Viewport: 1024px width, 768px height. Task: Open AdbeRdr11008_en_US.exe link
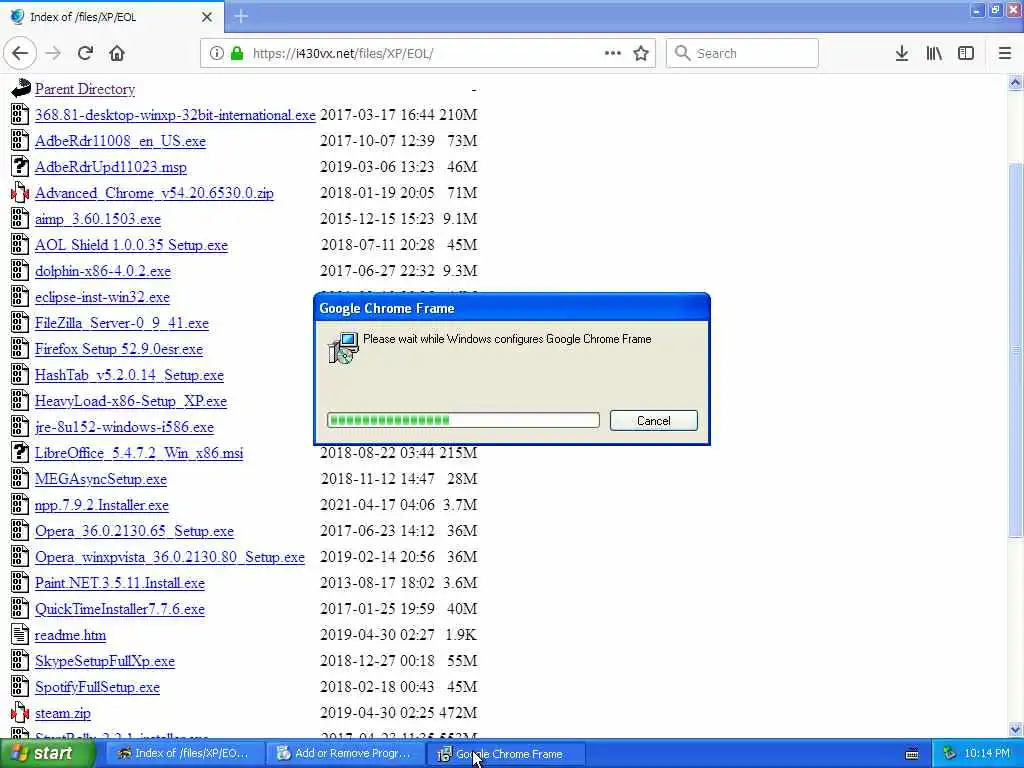(x=120, y=141)
